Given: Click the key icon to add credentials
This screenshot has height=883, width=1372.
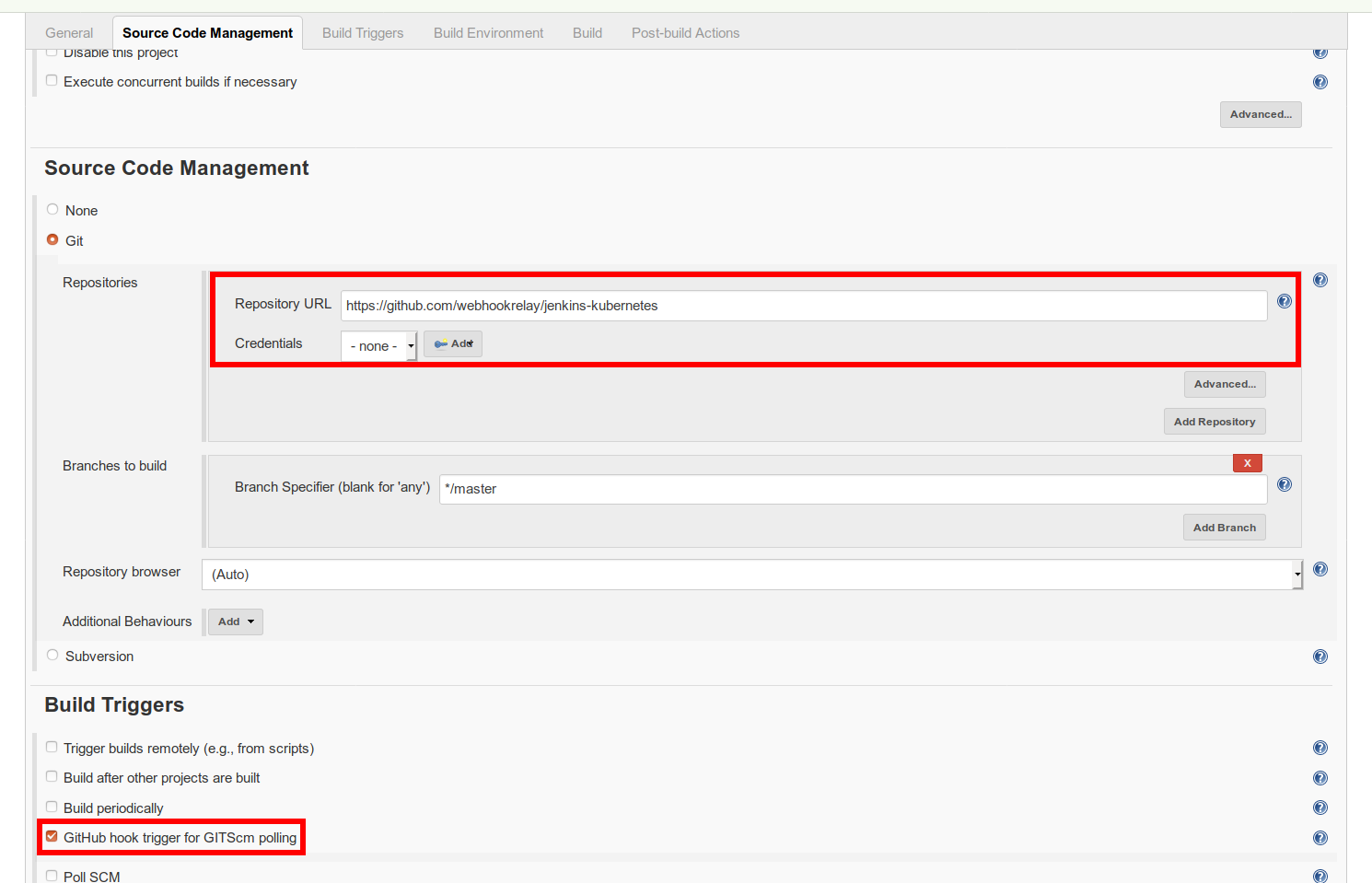Looking at the screenshot, I should click(x=442, y=343).
